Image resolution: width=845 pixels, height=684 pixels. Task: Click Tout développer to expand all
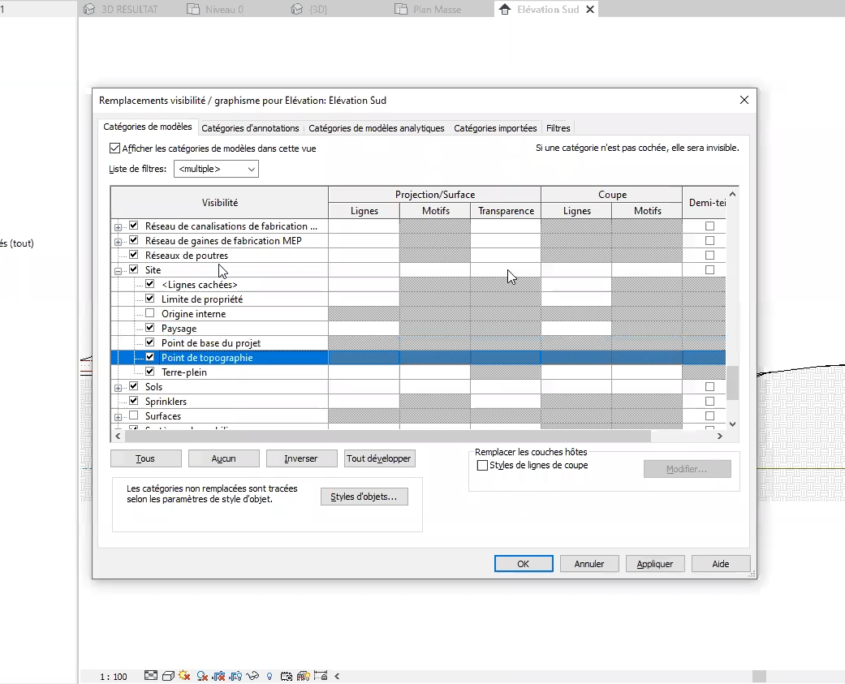(379, 459)
